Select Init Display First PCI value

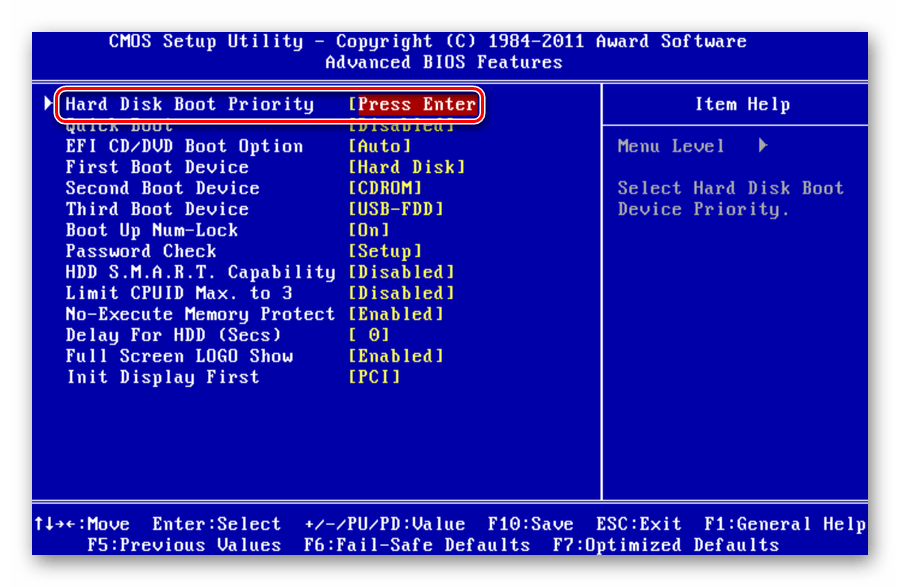click(x=374, y=377)
